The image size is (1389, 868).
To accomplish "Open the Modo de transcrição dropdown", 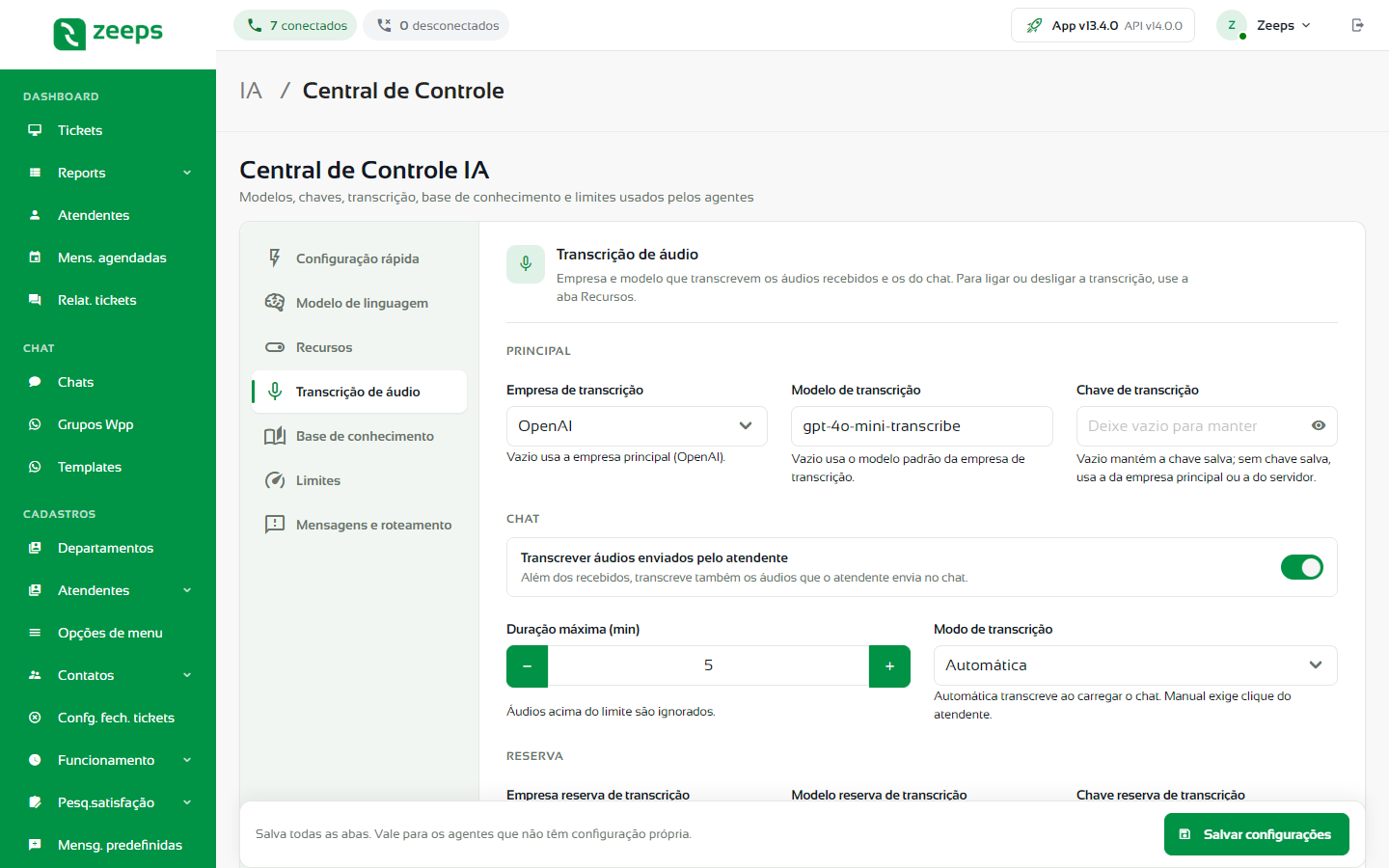I will 1135,665.
